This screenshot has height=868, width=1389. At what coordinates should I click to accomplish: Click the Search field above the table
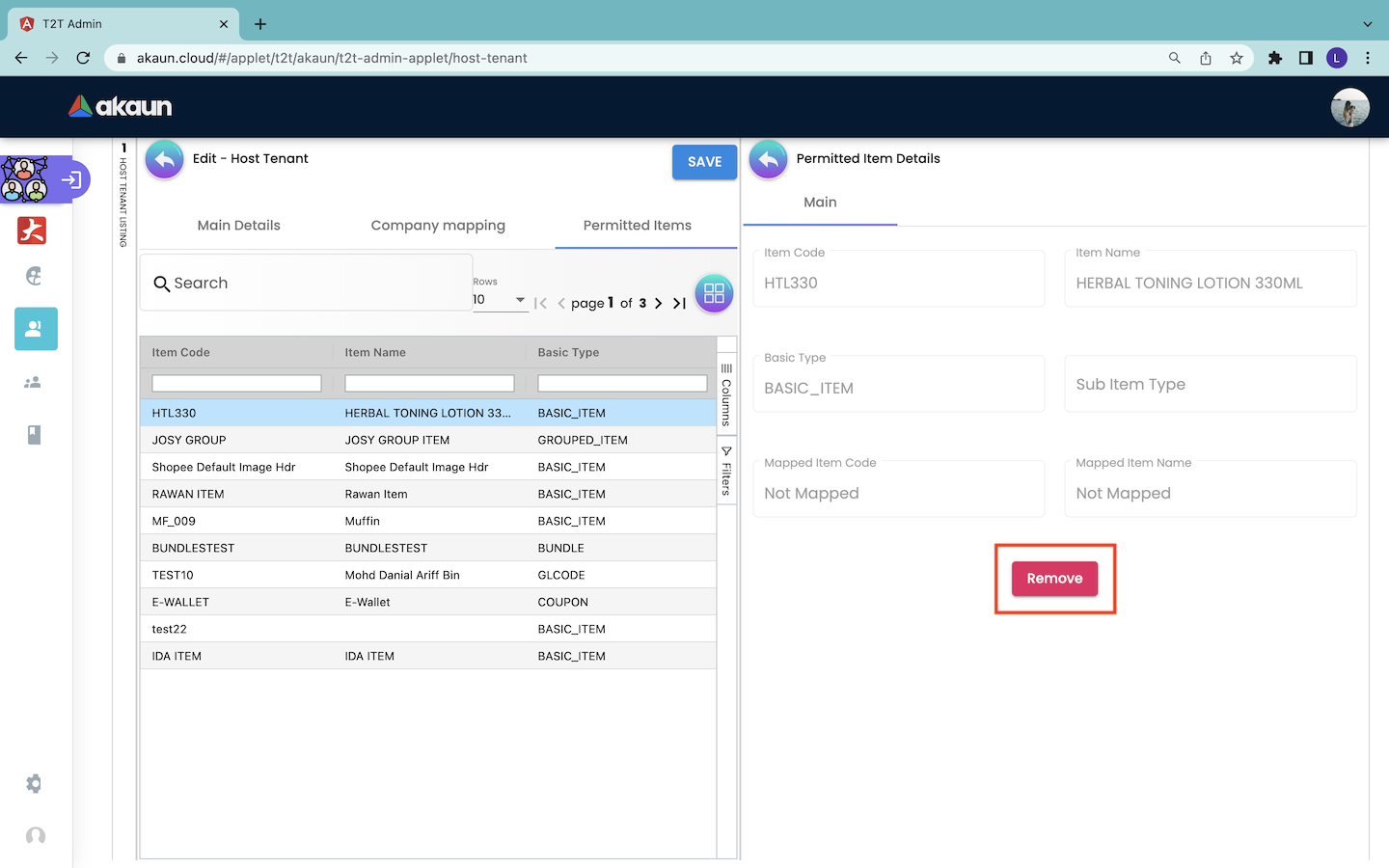coord(309,284)
